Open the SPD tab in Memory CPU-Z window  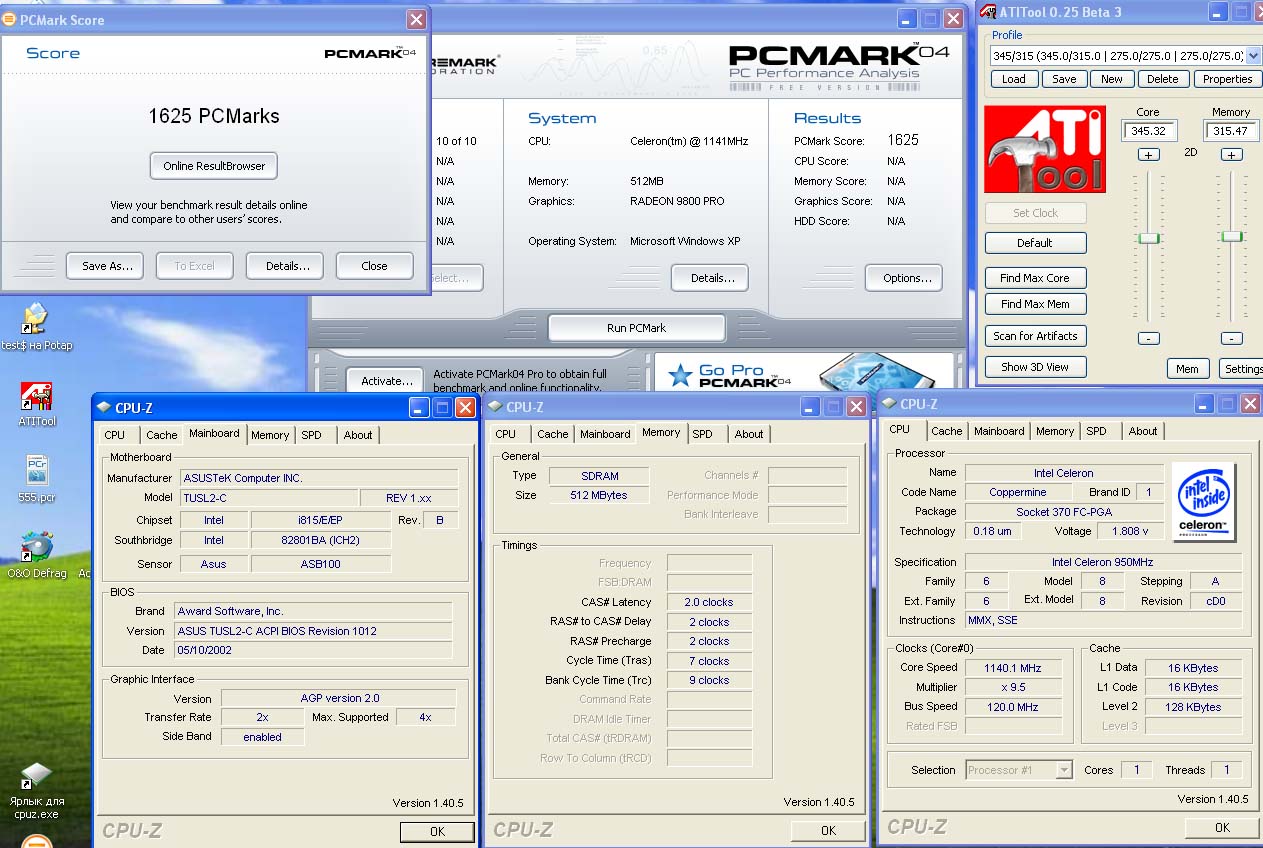coord(703,434)
